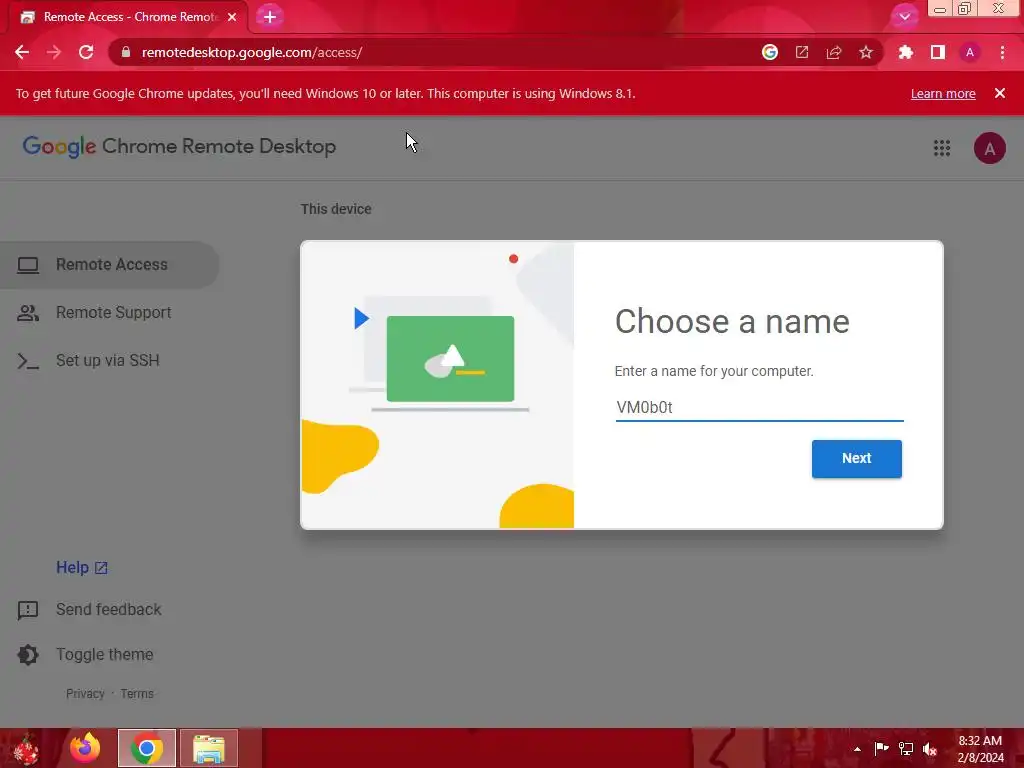
Task: Open a new tab with plus button
Action: tap(270, 17)
